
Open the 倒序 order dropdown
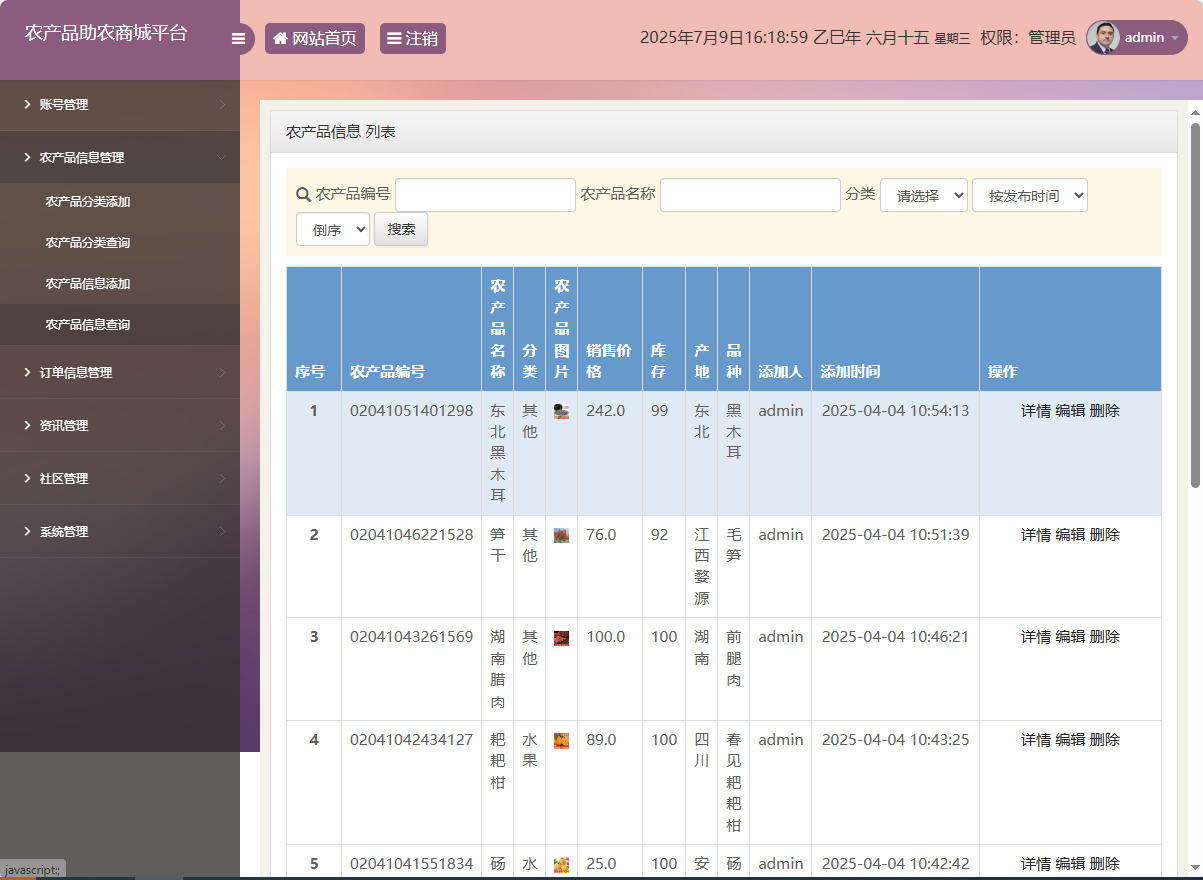tap(332, 229)
